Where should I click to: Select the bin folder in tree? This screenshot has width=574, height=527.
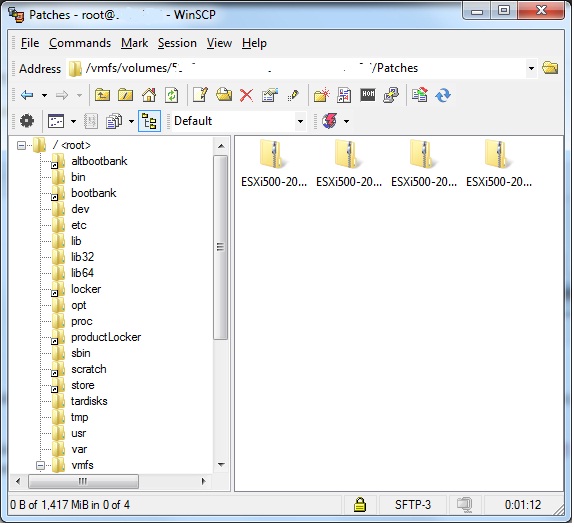pyautogui.click(x=78, y=177)
